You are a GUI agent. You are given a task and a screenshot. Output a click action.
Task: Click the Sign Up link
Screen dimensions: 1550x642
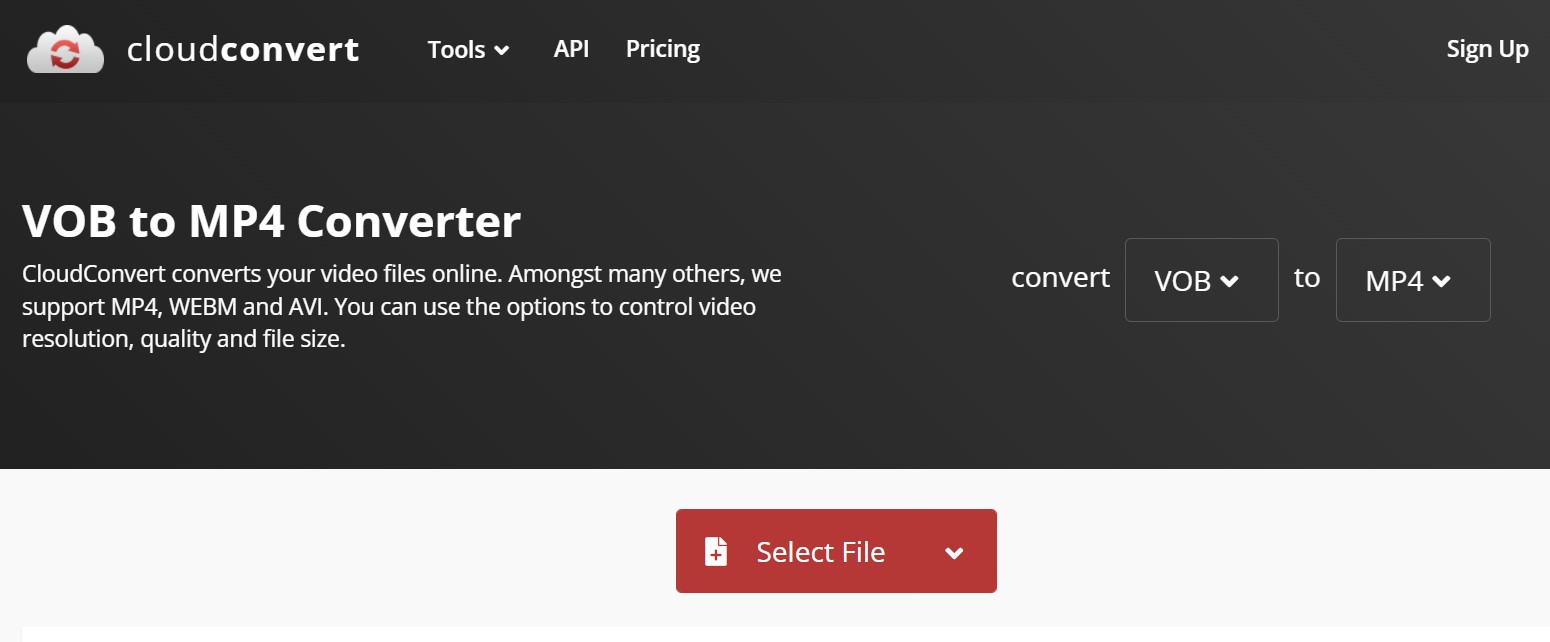tap(1487, 49)
